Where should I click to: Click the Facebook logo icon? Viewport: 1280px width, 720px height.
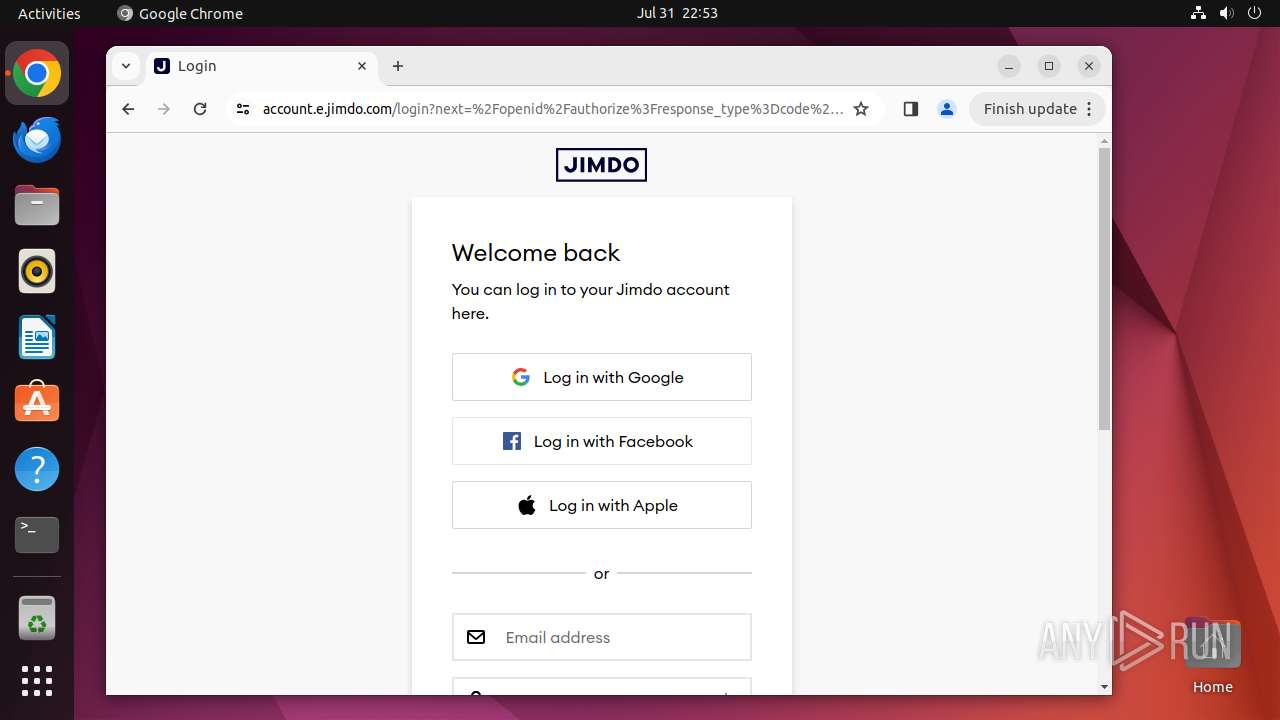[511, 441]
